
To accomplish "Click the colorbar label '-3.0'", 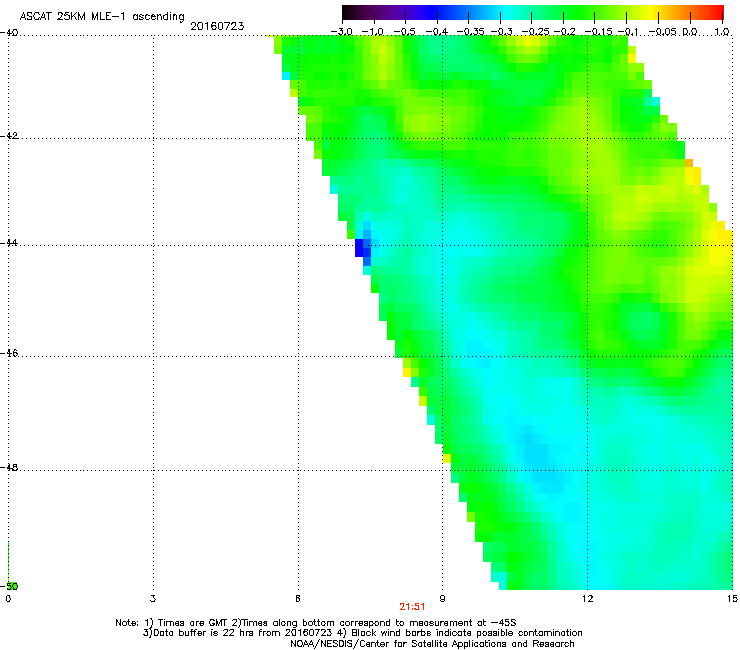I will click(342, 32).
